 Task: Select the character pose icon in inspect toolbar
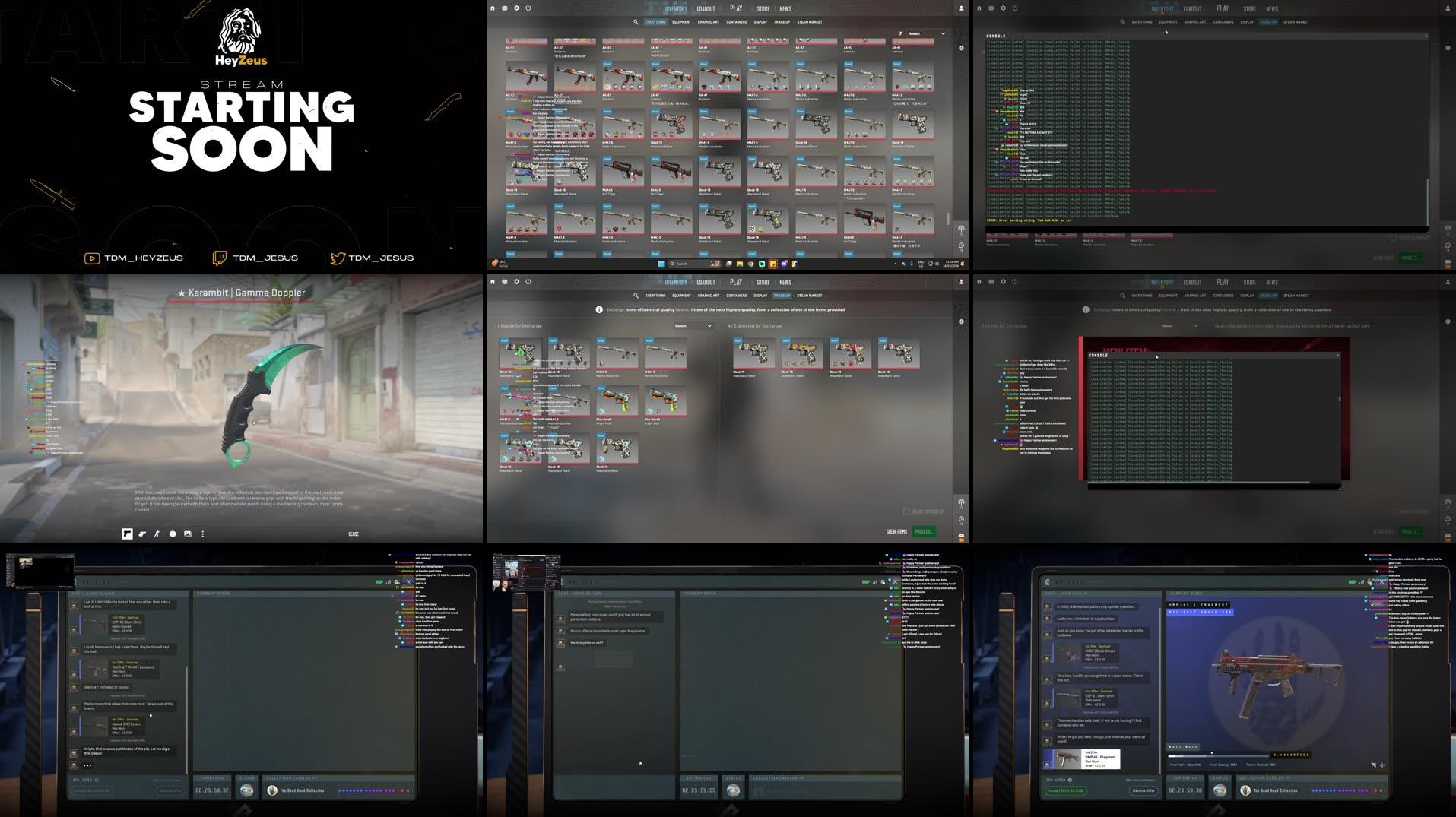tap(157, 534)
